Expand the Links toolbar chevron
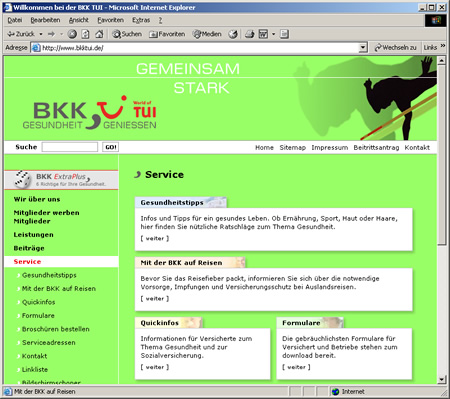Image resolution: width=450 pixels, height=399 pixels. (443, 46)
